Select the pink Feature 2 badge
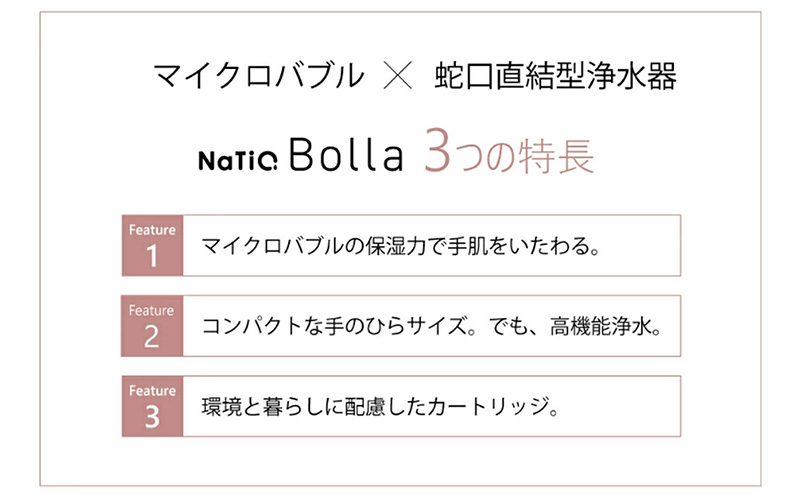This screenshot has width=800, height=495. [x=151, y=326]
